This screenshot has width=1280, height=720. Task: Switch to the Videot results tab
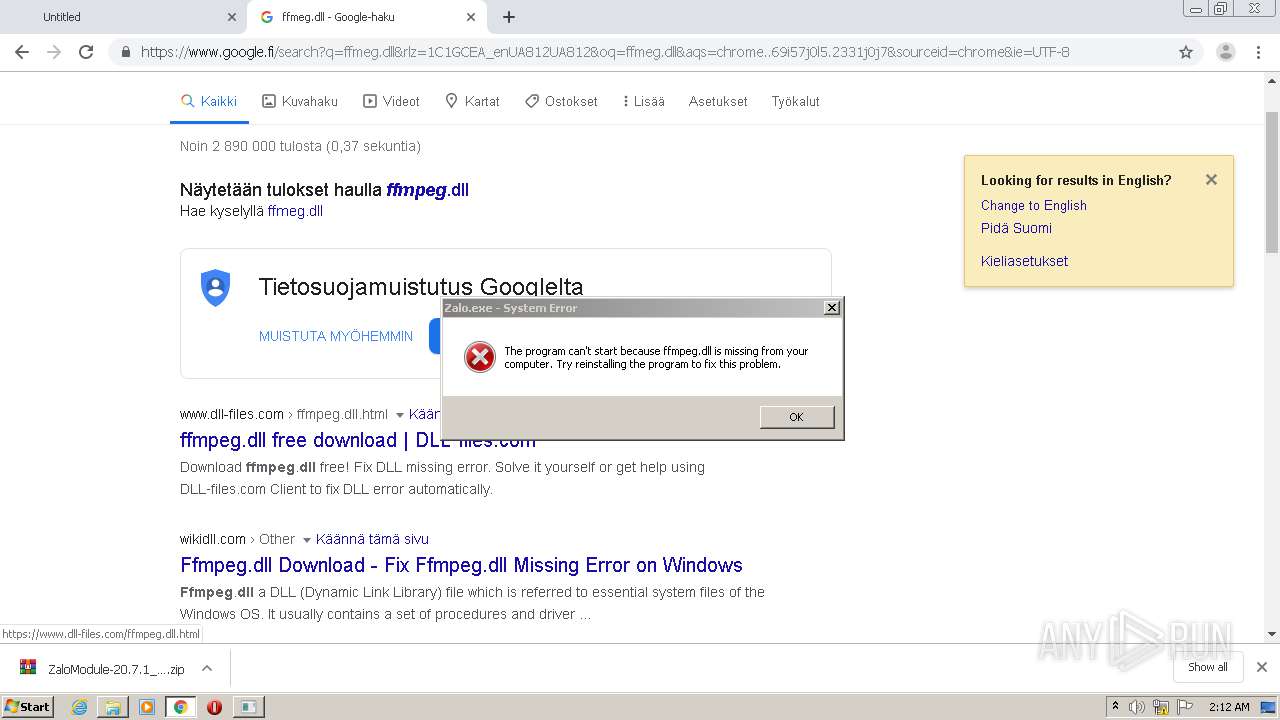[x=391, y=101]
